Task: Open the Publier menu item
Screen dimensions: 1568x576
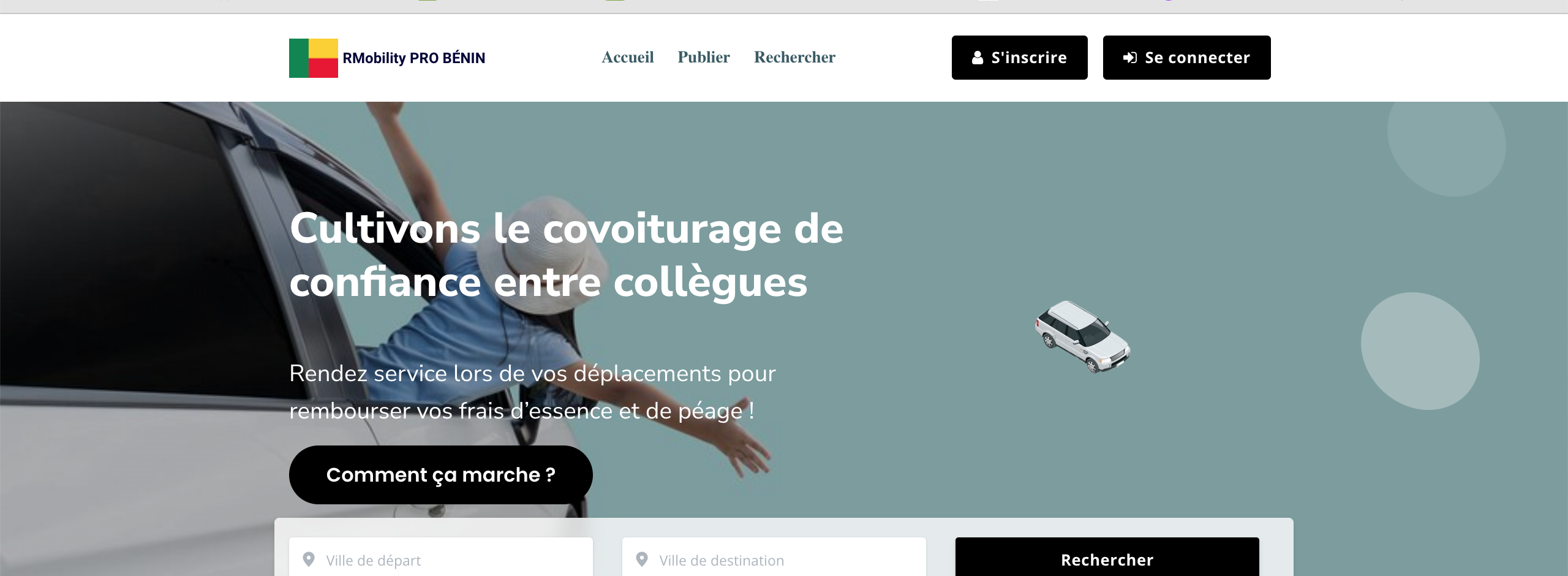Action: click(703, 57)
